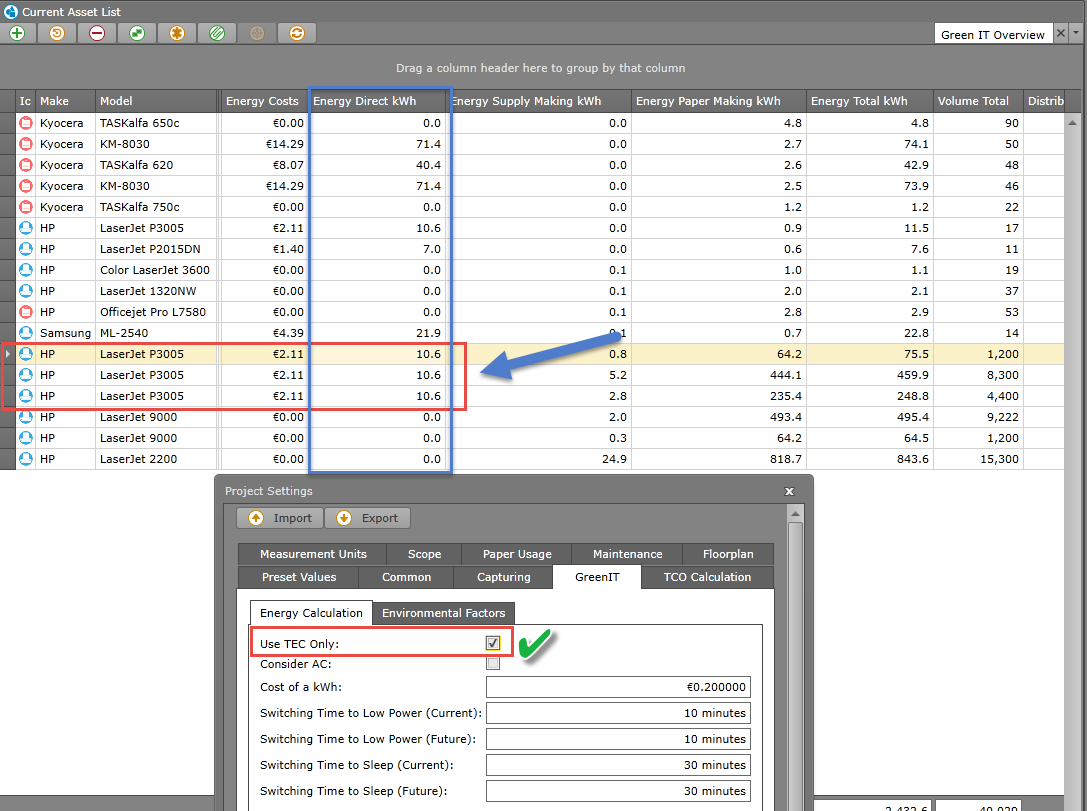Close the Green IT Overview tab
The height and width of the screenshot is (811, 1087).
(x=1061, y=33)
